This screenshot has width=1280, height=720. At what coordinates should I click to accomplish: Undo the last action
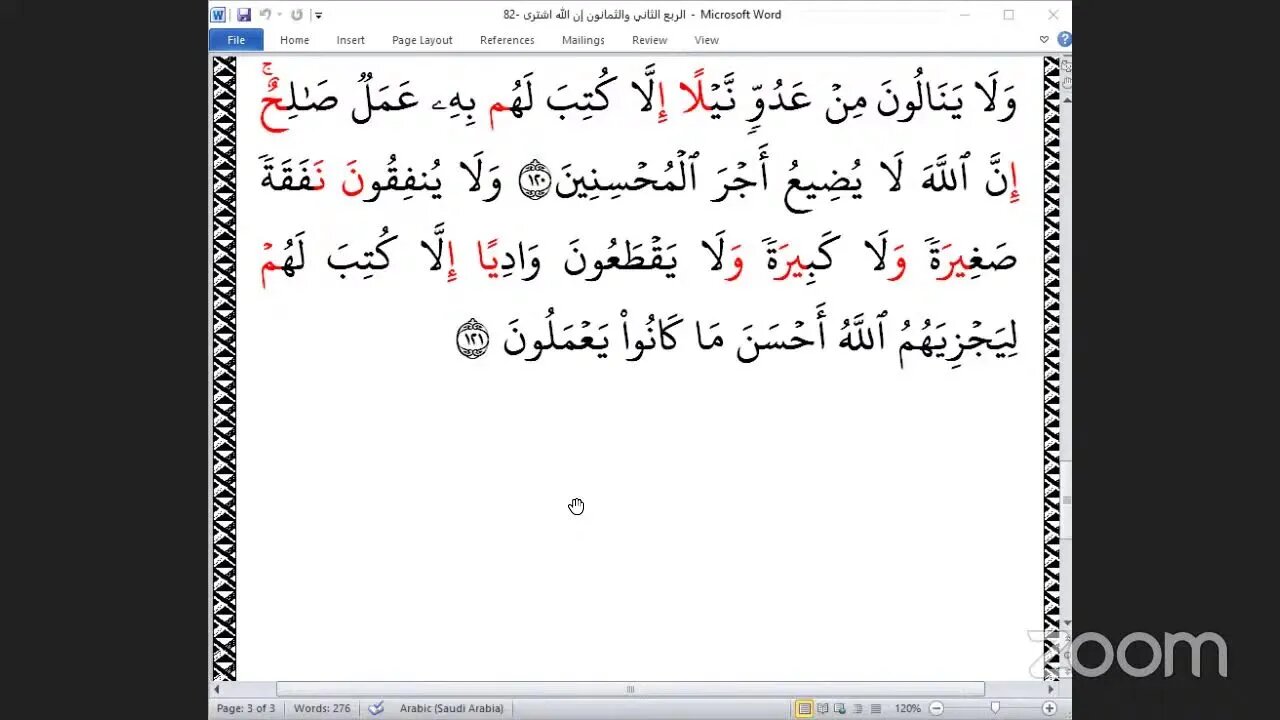tap(265, 15)
